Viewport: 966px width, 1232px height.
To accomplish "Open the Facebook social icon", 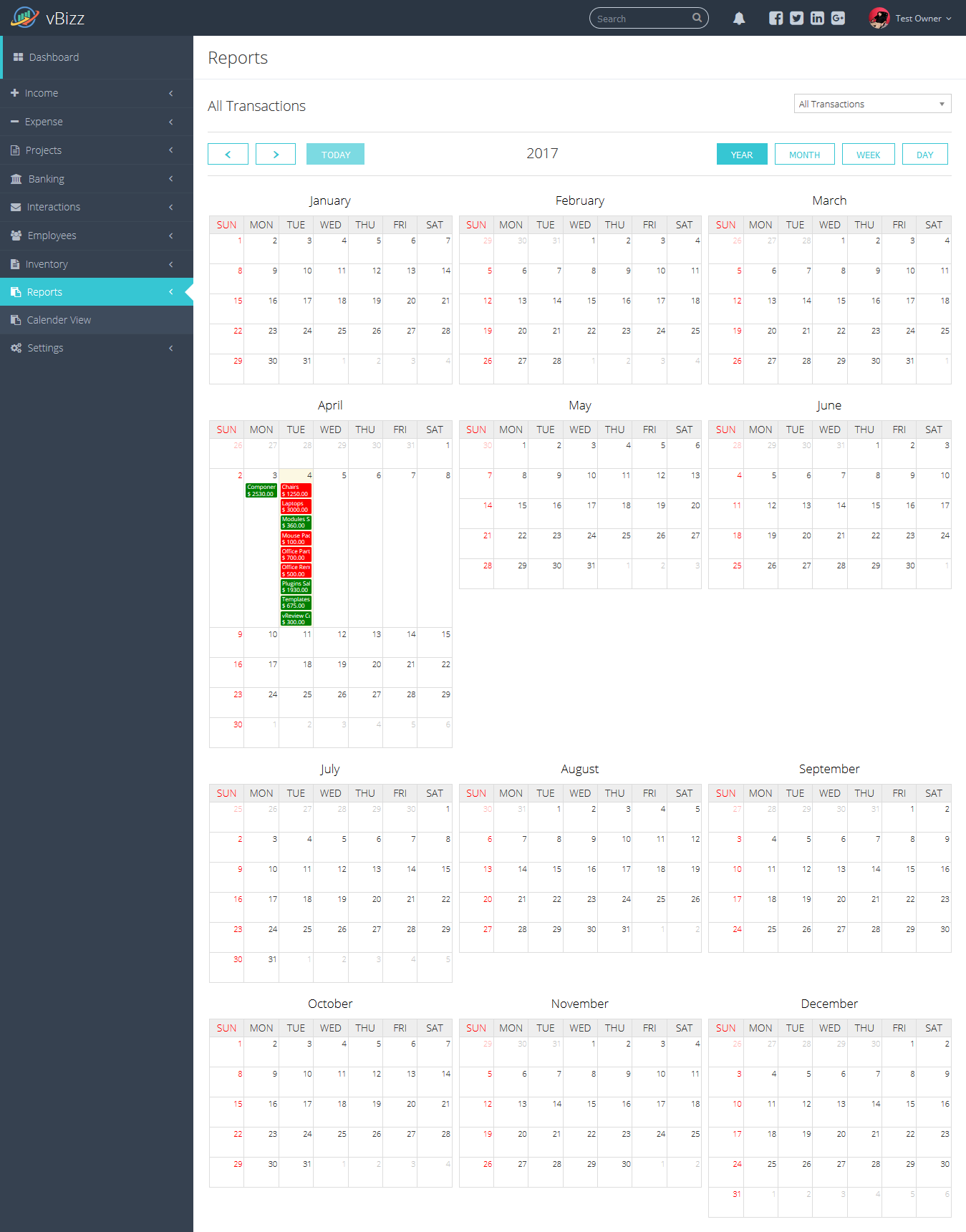I will pyautogui.click(x=776, y=19).
